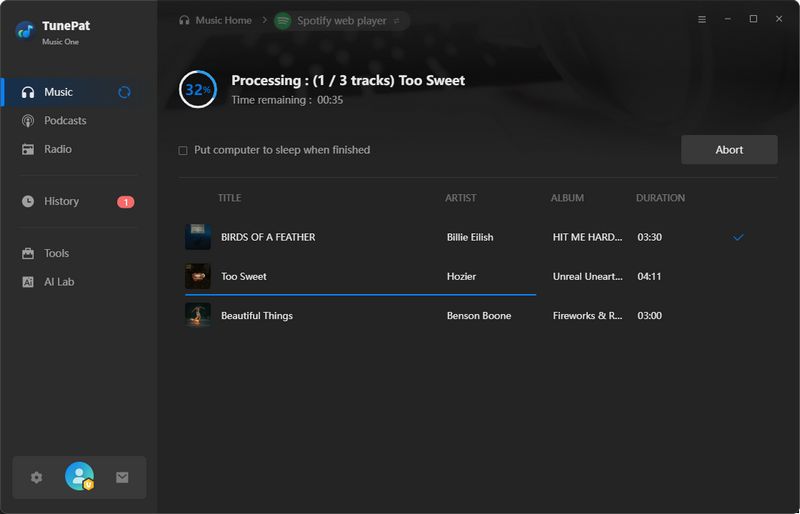The height and width of the screenshot is (514, 800).
Task: Click the settings gear icon
Action: click(x=37, y=478)
